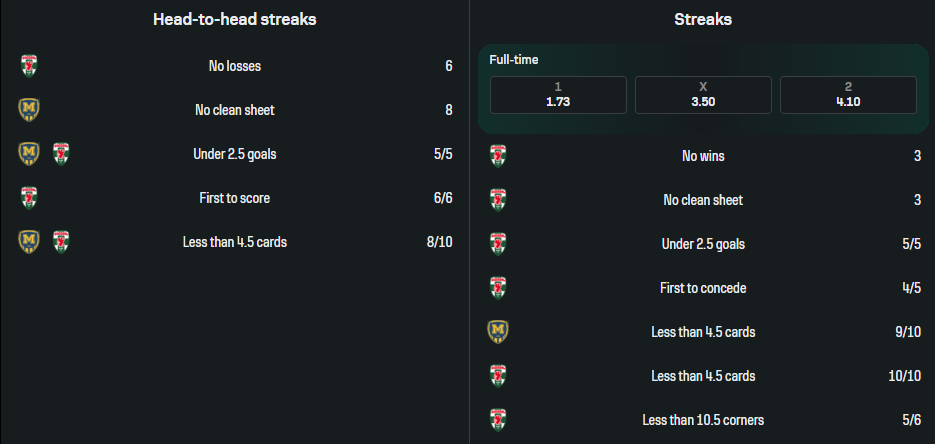935x444 pixels.
Task: Click the yellow M crest beside No clean sheet
Action: 29,109
